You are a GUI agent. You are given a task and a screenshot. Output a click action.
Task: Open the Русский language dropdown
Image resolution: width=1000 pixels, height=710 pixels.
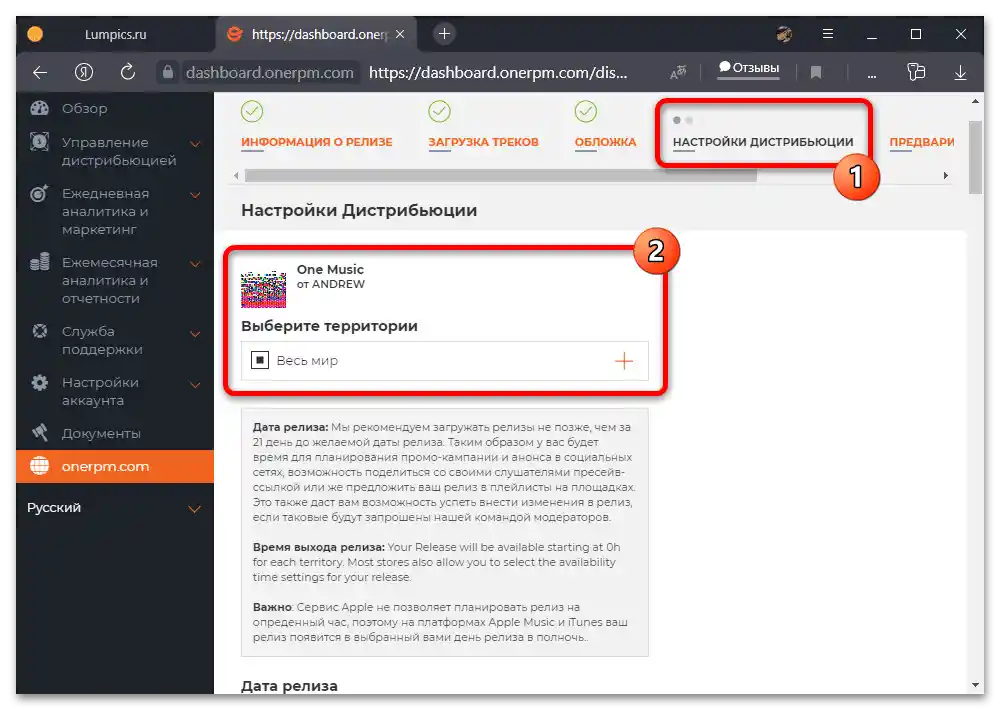[x=115, y=508]
